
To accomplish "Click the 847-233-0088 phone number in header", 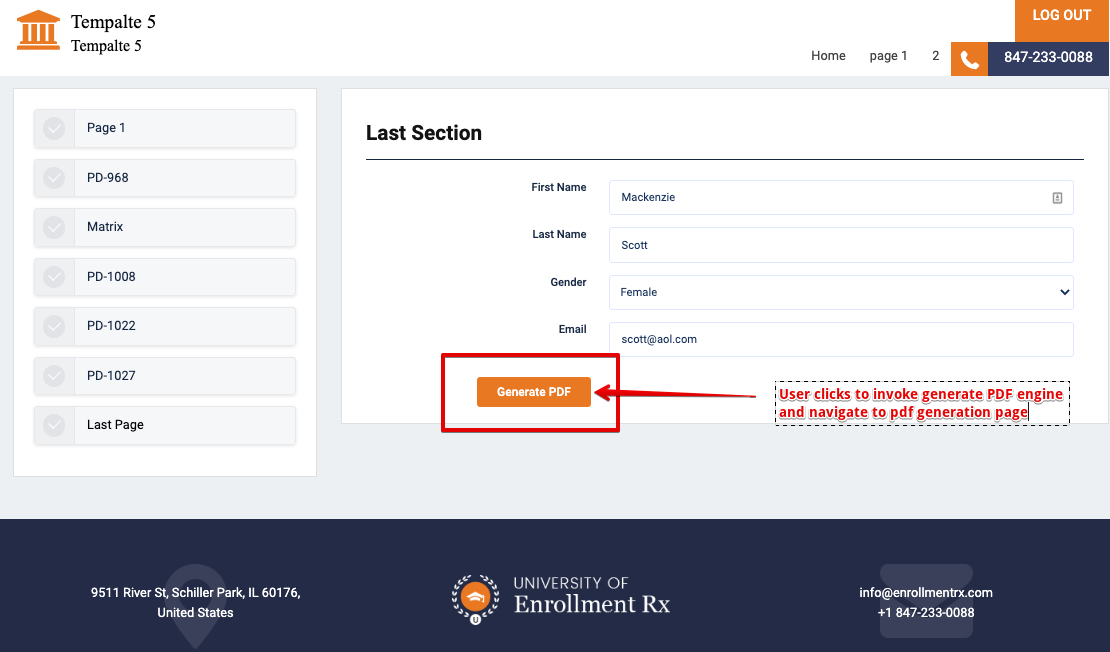I will pyautogui.click(x=1048, y=58).
